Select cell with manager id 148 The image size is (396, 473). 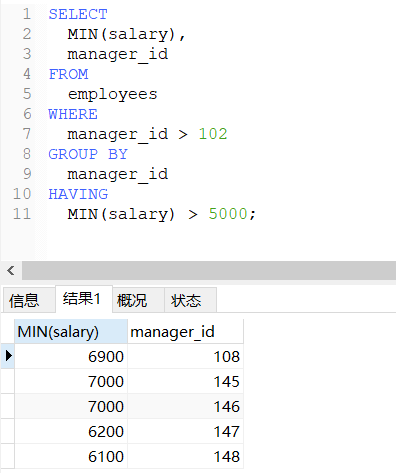185,456
